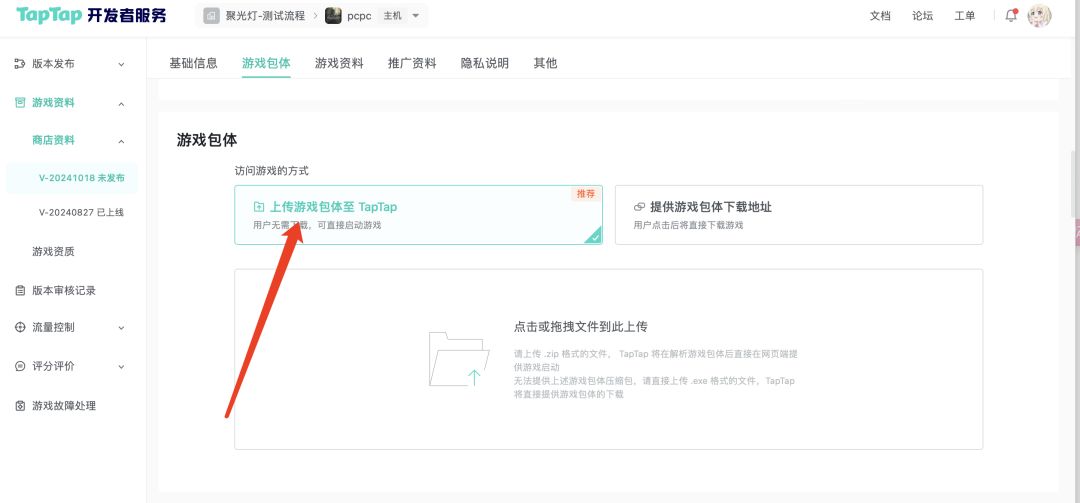Click 用户点击后将直接下载游戏 description text
The image size is (1080, 503).
coord(688,225)
